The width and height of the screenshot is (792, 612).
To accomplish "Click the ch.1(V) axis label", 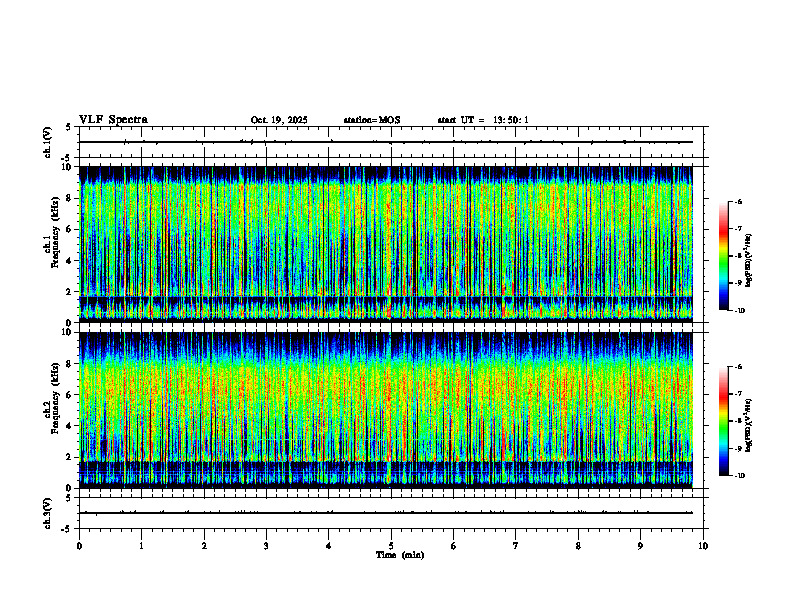I will click(x=47, y=142).
